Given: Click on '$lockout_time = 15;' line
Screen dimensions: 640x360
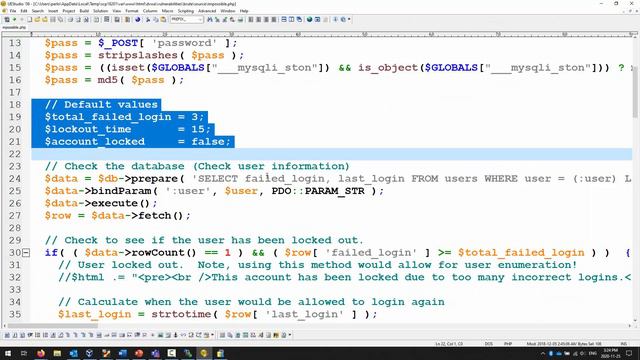Looking at the screenshot, I should click(127, 129).
